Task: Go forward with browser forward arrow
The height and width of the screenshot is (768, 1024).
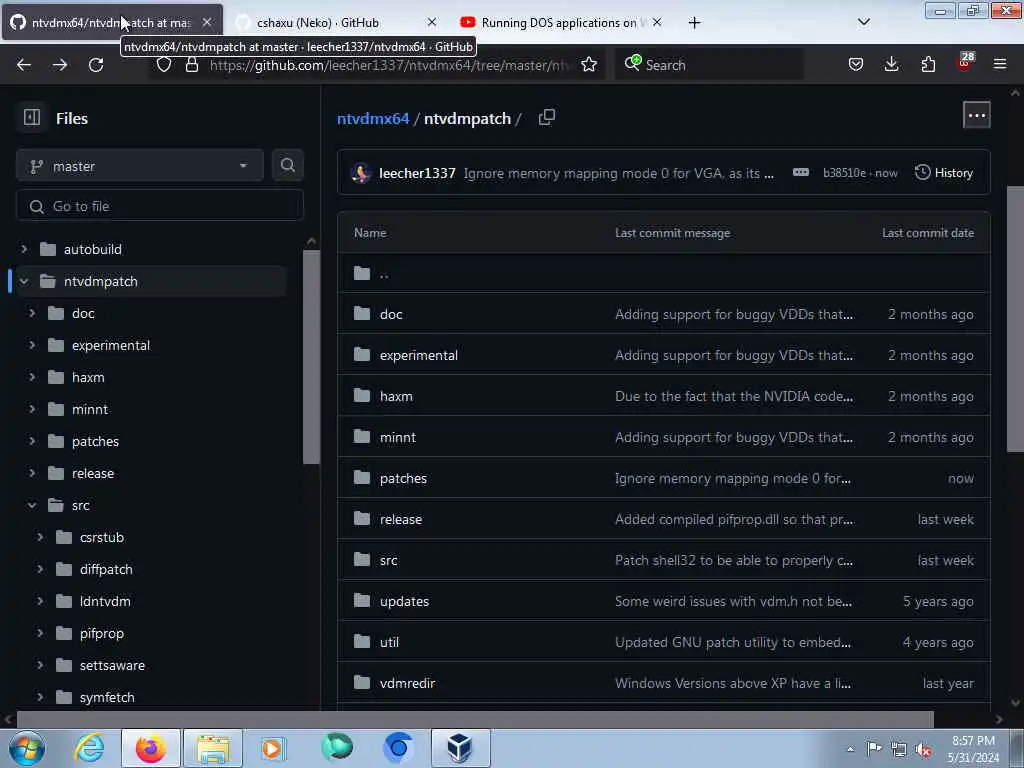Action: coord(60,65)
